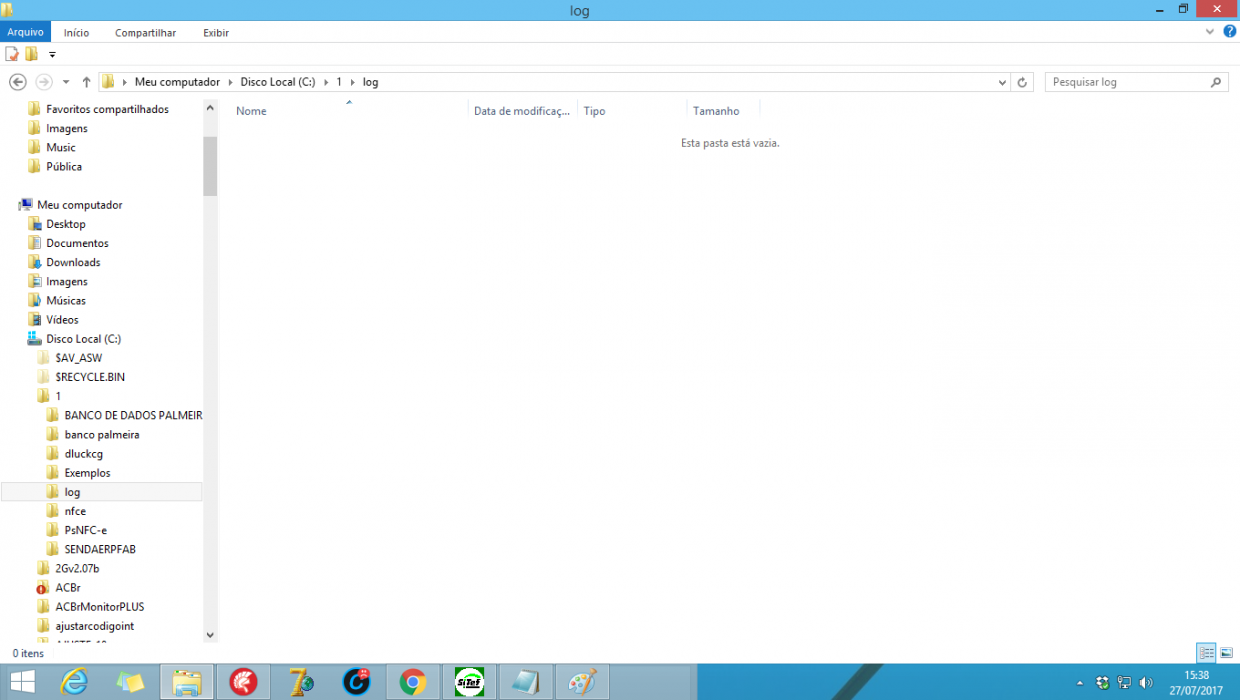The width and height of the screenshot is (1240, 700).
Task: Click the navigation pane scroll up arrow
Action: [210, 108]
